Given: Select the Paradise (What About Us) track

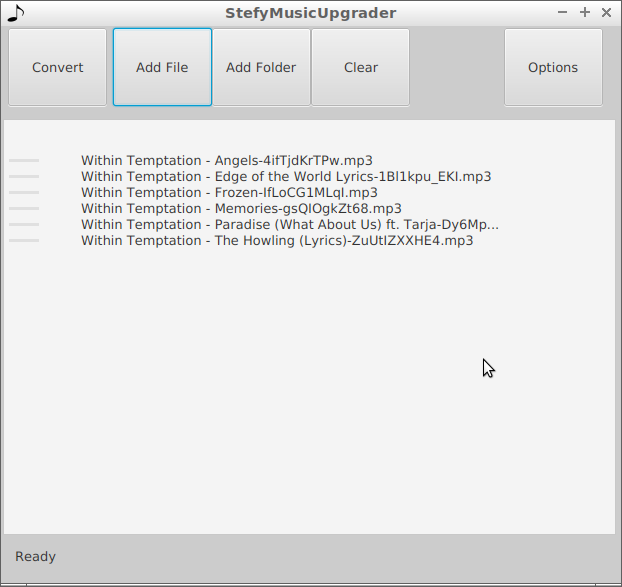Looking at the screenshot, I should point(290,224).
